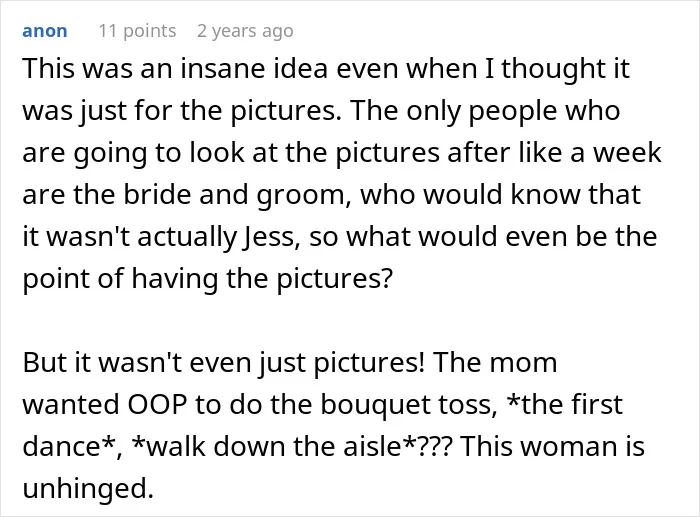Click the phrase "The mom" ending a line
This screenshot has width=700, height=517.
(495, 363)
